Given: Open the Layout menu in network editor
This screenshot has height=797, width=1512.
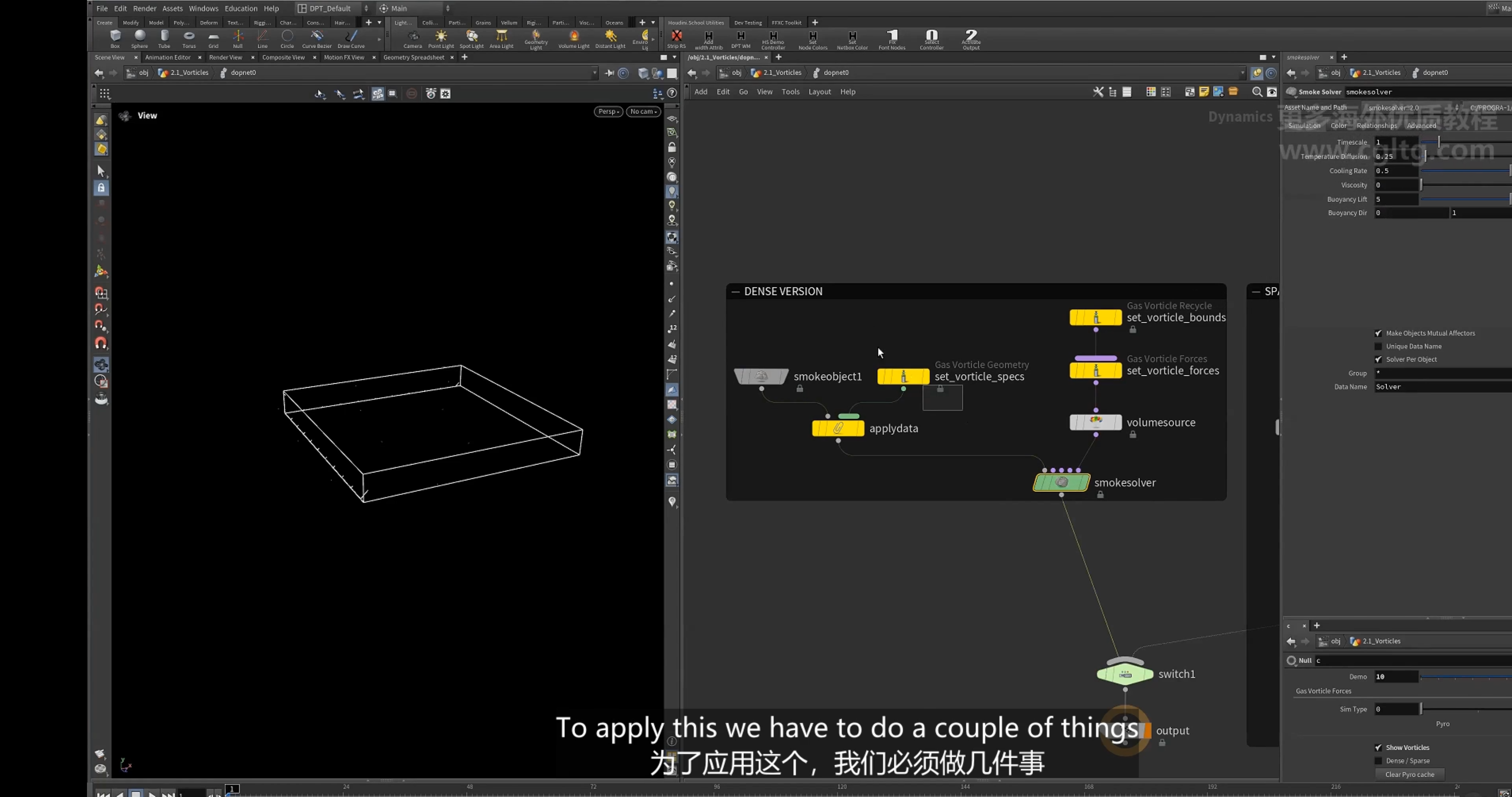Looking at the screenshot, I should (819, 91).
